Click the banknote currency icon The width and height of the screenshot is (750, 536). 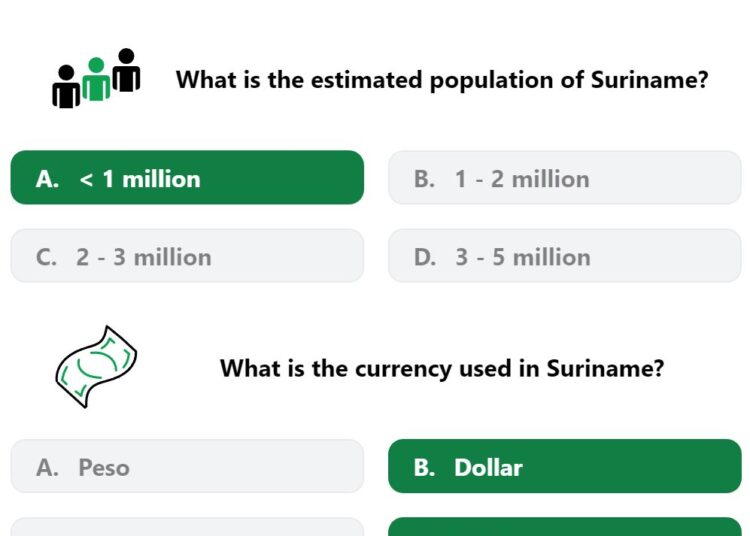tap(96, 367)
